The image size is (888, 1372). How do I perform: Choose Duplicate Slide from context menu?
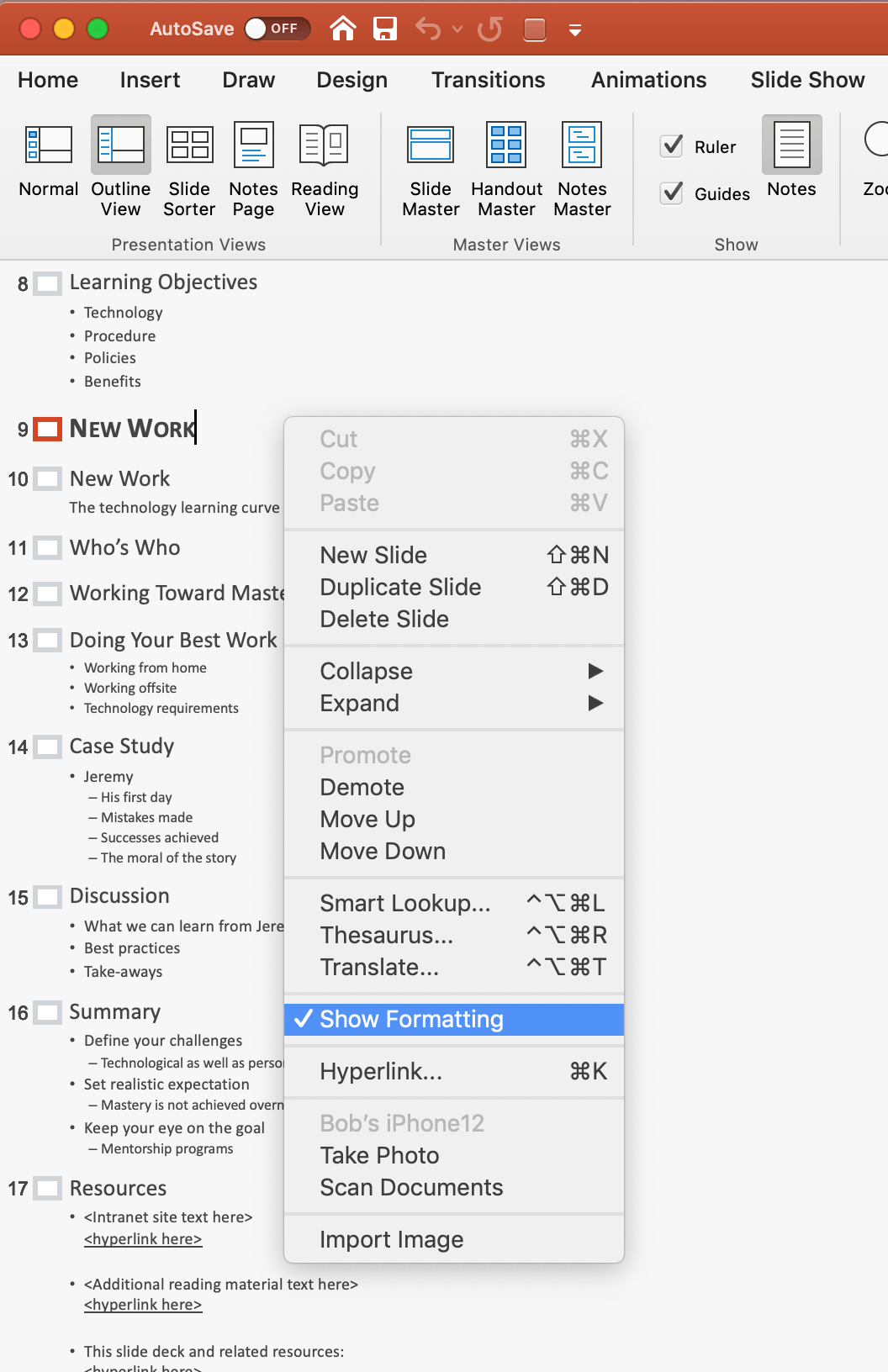coord(454,587)
